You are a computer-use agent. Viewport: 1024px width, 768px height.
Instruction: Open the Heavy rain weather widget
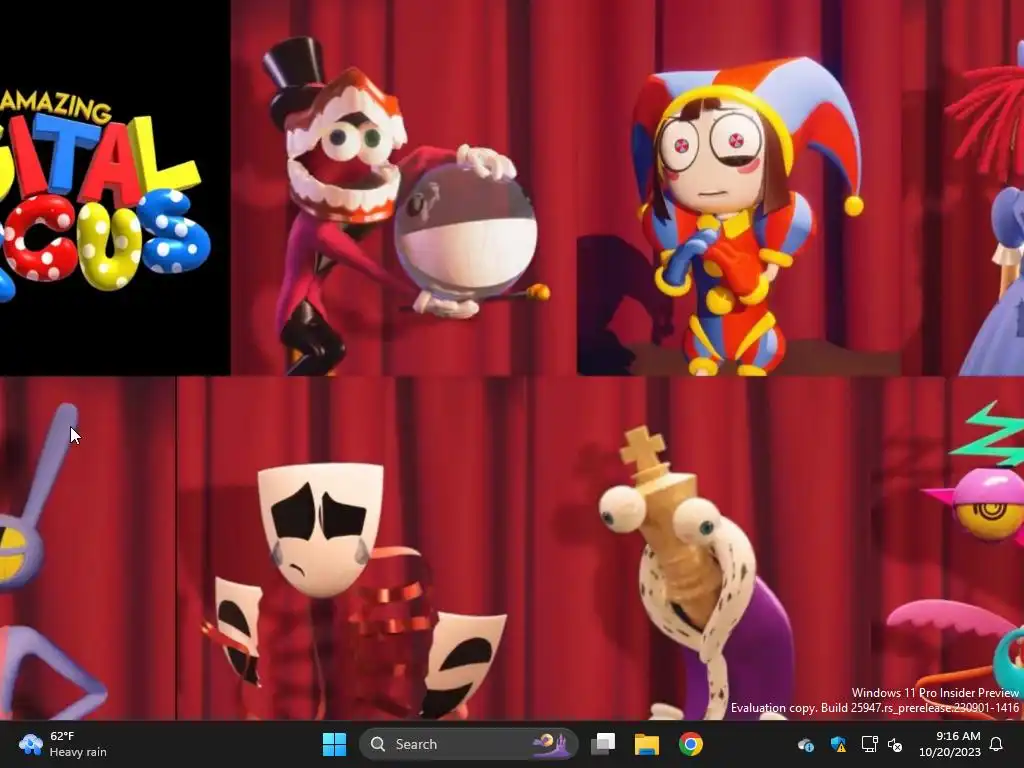[x=62, y=744]
